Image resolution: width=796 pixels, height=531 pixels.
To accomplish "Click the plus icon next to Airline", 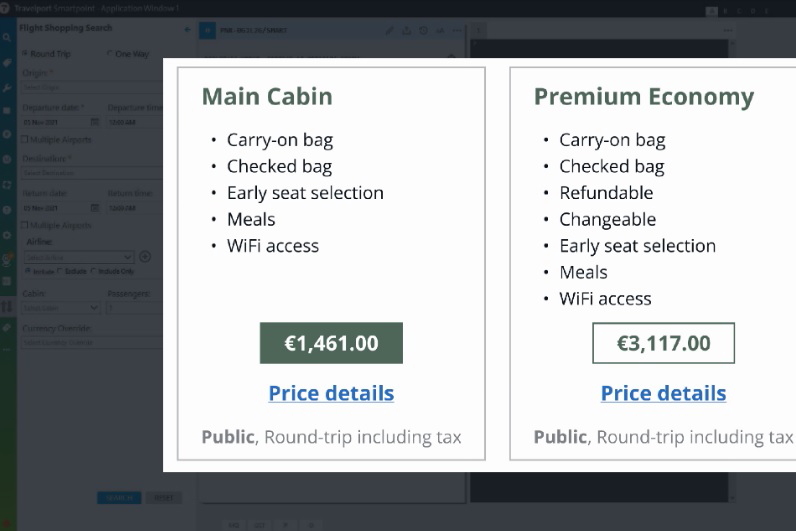I will (x=145, y=257).
